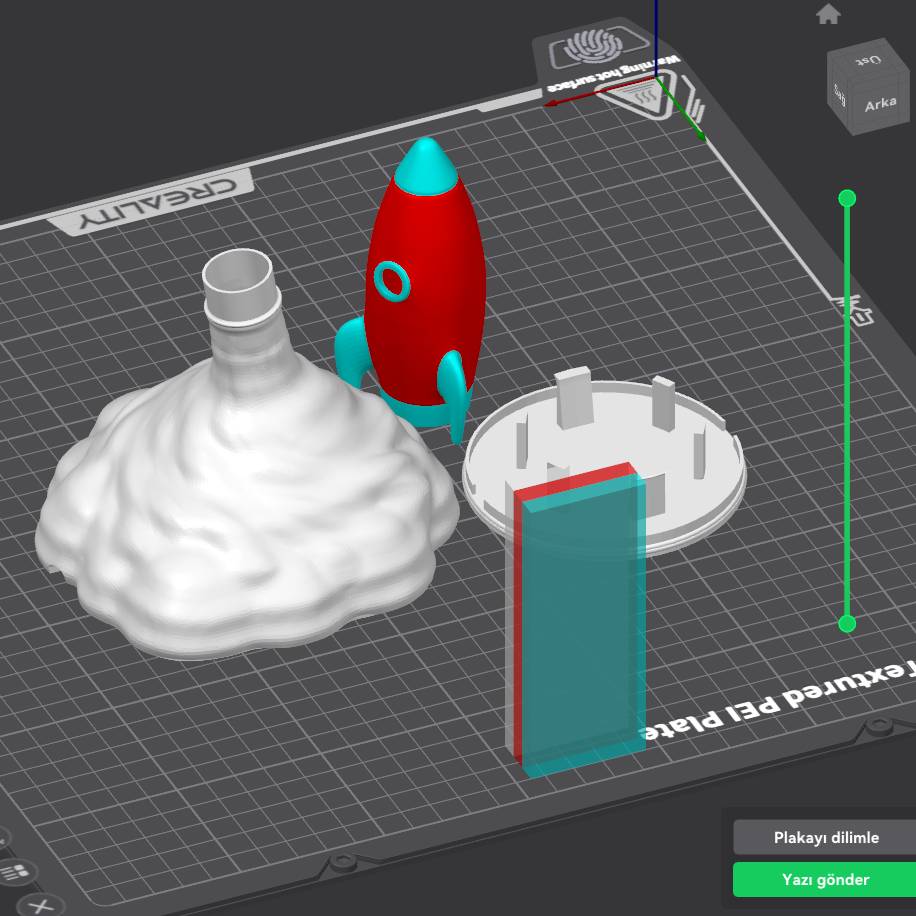Select the 'Üst' face of view cube

pyautogui.click(x=869, y=60)
